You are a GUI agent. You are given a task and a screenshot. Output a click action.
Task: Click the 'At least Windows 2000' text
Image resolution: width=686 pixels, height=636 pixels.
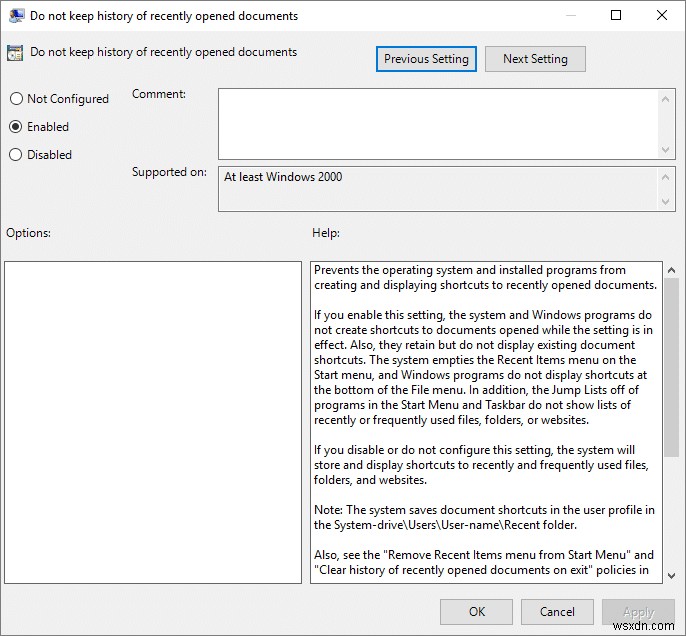pyautogui.click(x=283, y=177)
